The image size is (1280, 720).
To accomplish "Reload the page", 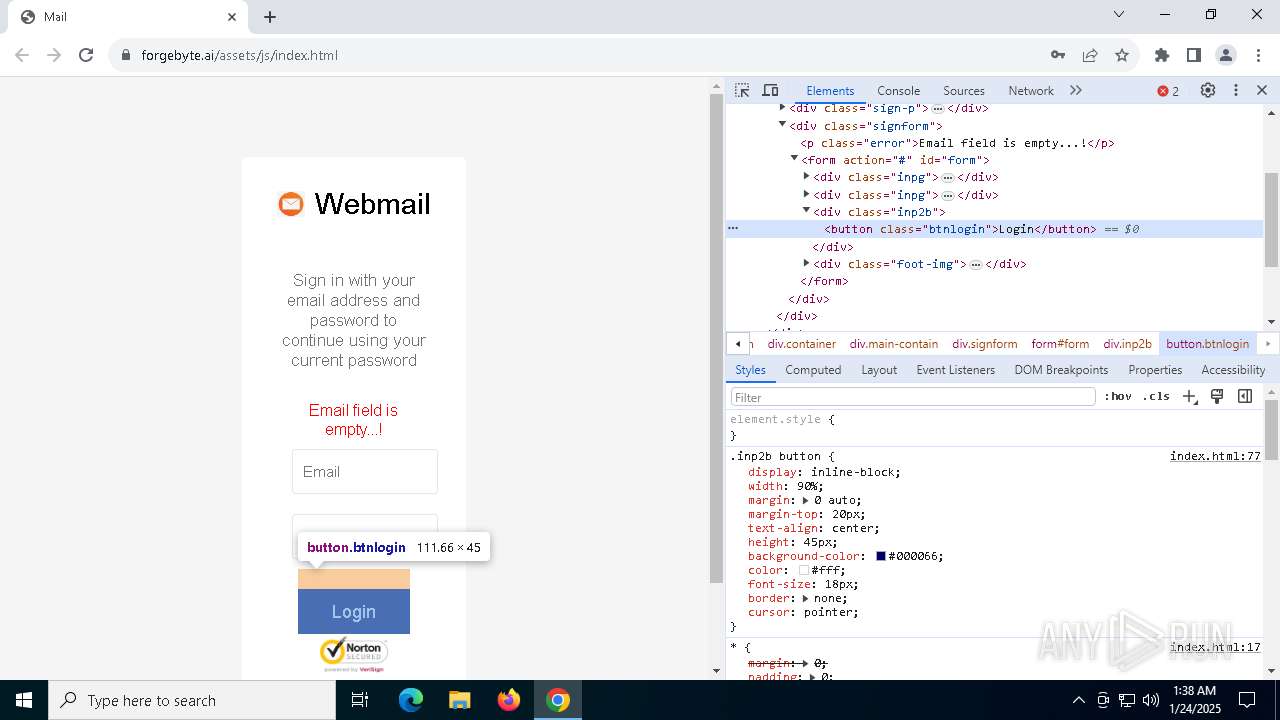I will click(x=86, y=55).
